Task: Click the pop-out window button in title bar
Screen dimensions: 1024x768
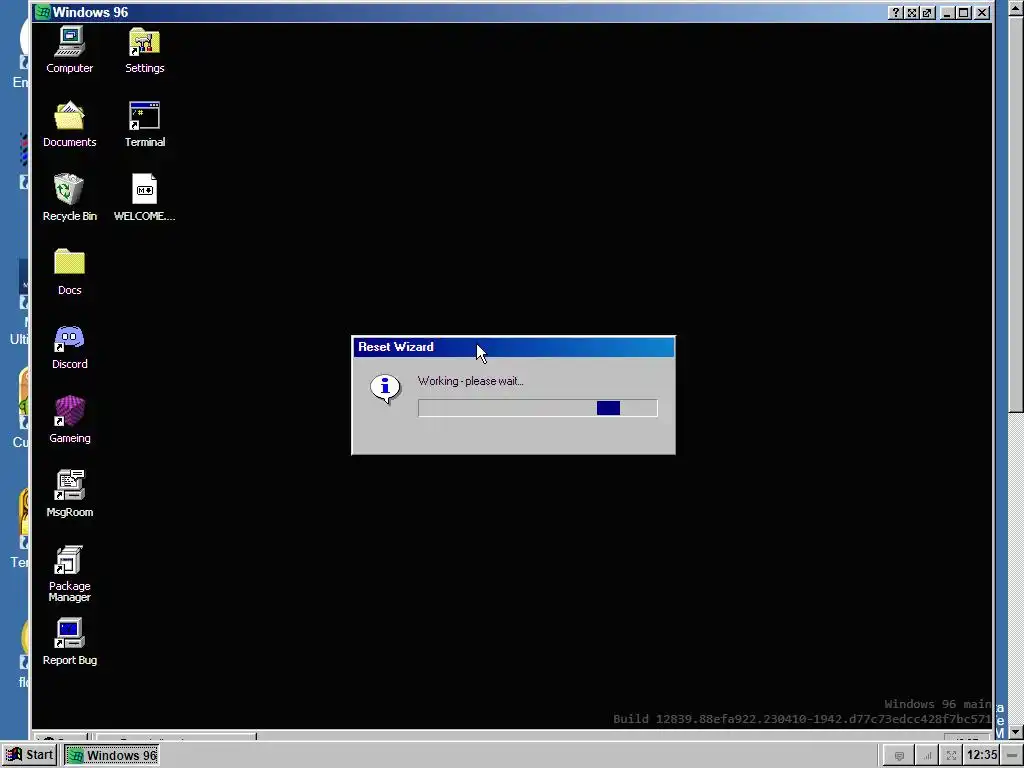Action: point(927,12)
